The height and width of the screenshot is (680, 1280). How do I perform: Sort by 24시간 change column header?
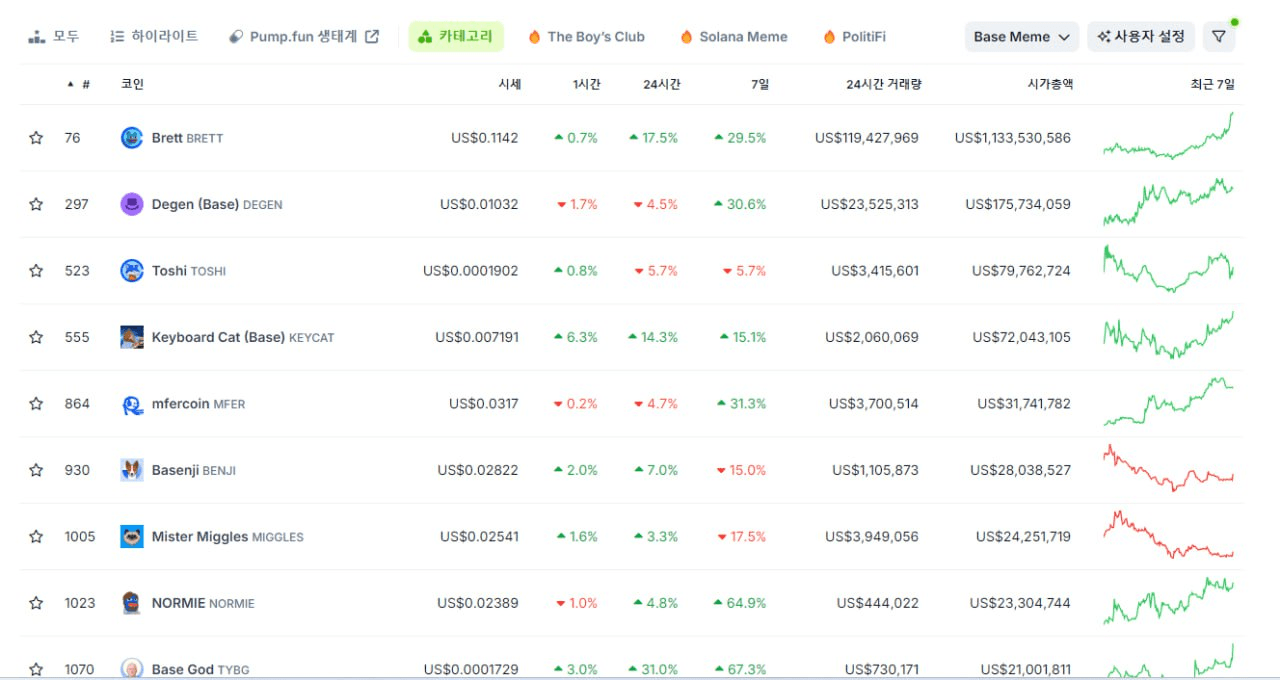point(662,85)
